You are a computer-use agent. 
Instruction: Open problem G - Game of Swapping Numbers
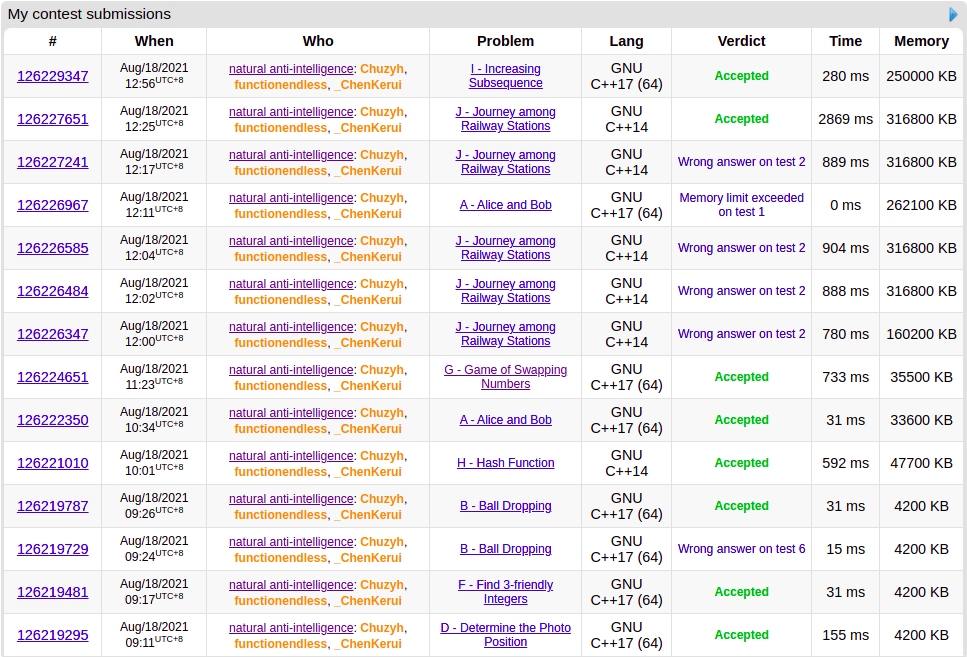point(505,377)
